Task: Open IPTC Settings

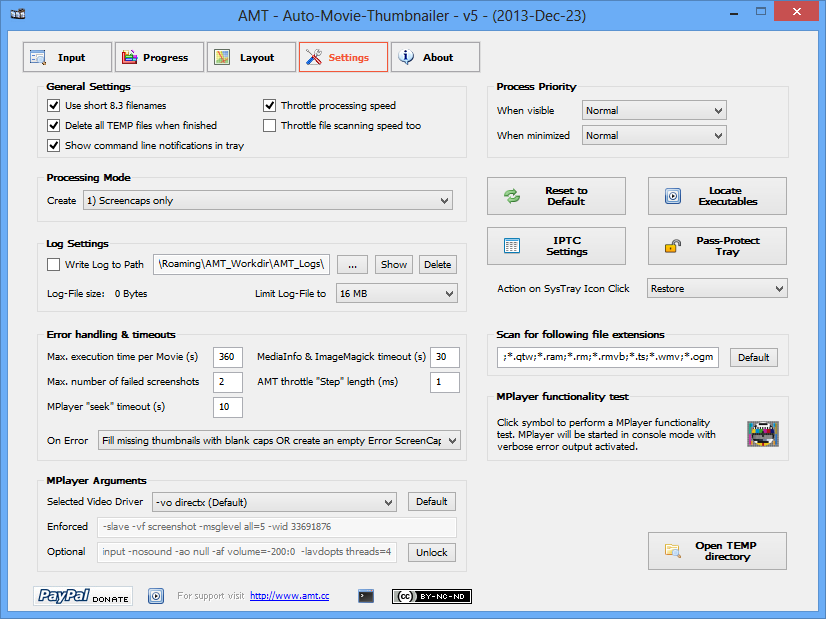Action: (556, 246)
